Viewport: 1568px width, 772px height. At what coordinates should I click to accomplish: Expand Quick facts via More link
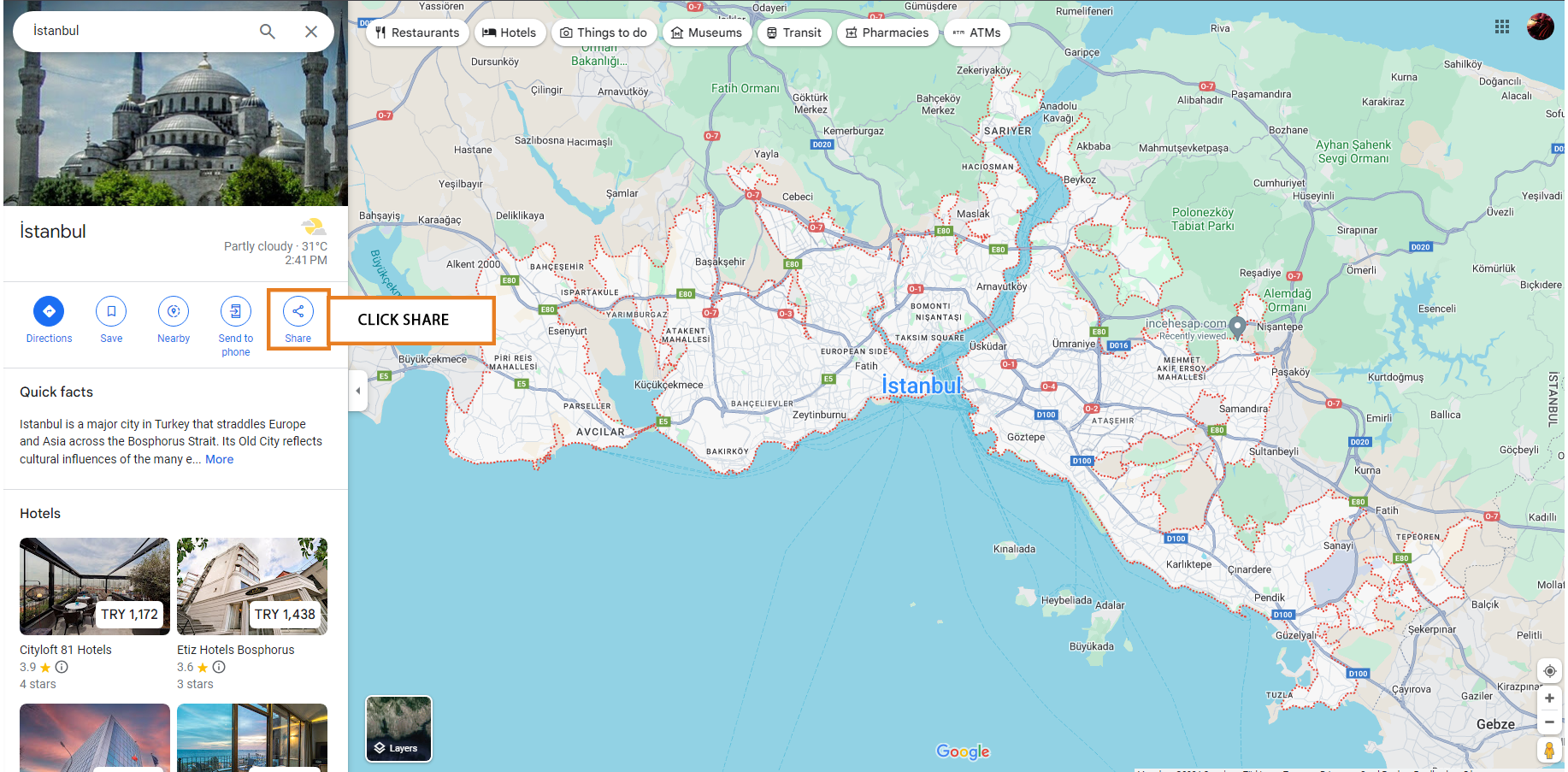pos(219,459)
